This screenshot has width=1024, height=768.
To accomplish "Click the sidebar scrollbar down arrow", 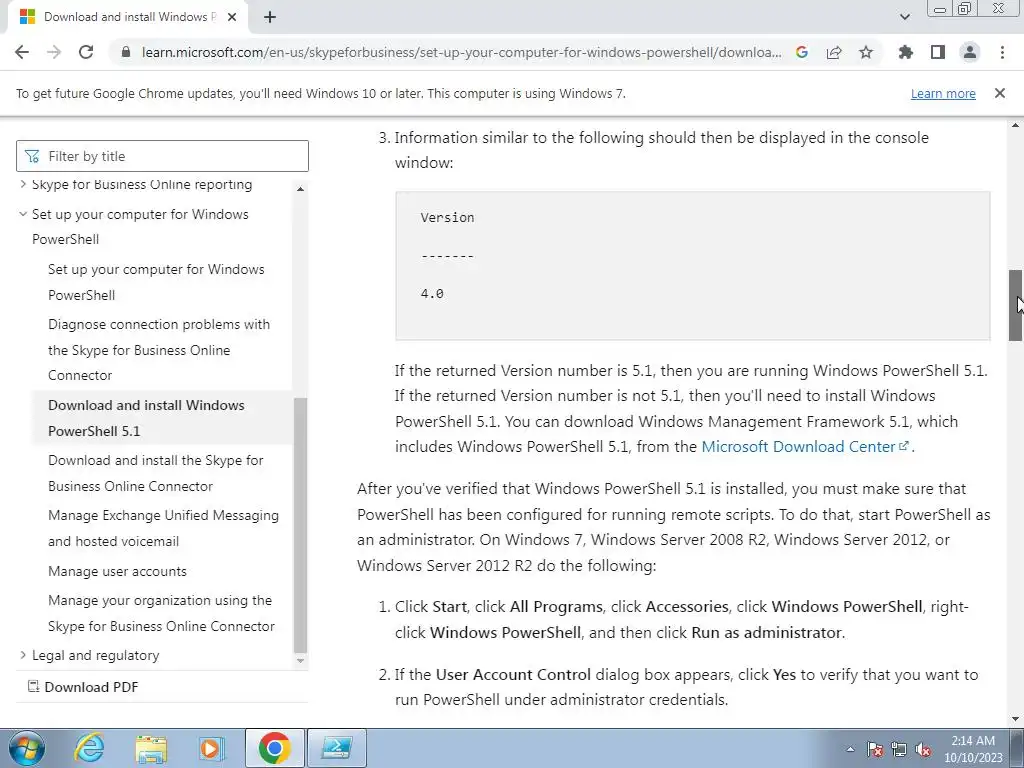I will (x=300, y=660).
